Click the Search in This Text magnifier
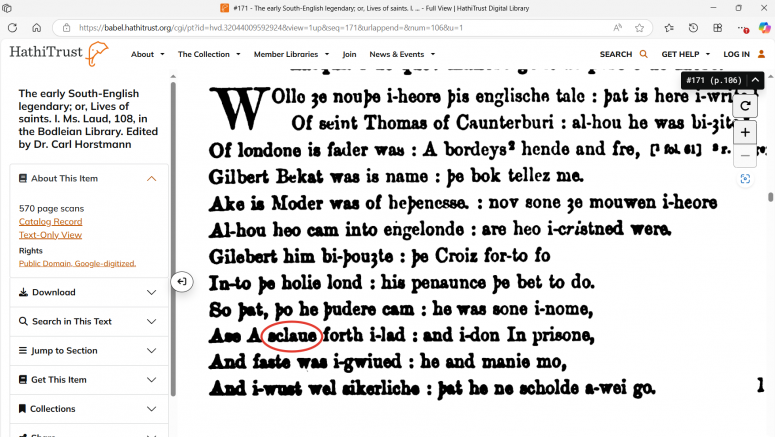 pos(23,321)
